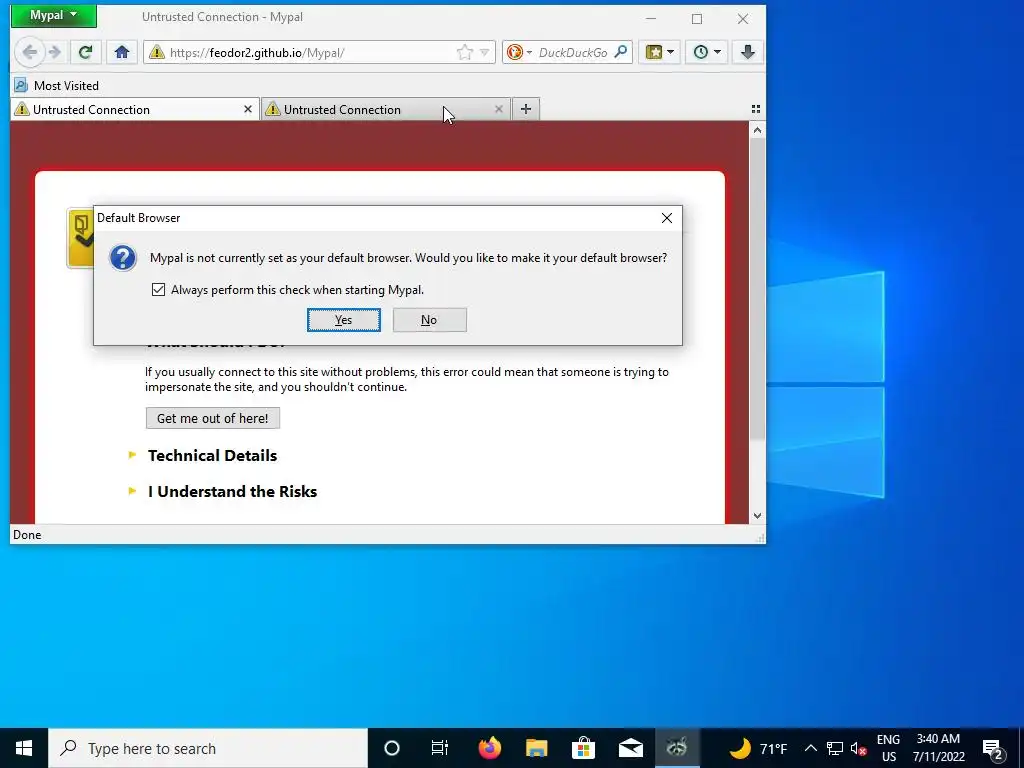Go to the Home page
This screenshot has width=1024, height=768.
[121, 52]
